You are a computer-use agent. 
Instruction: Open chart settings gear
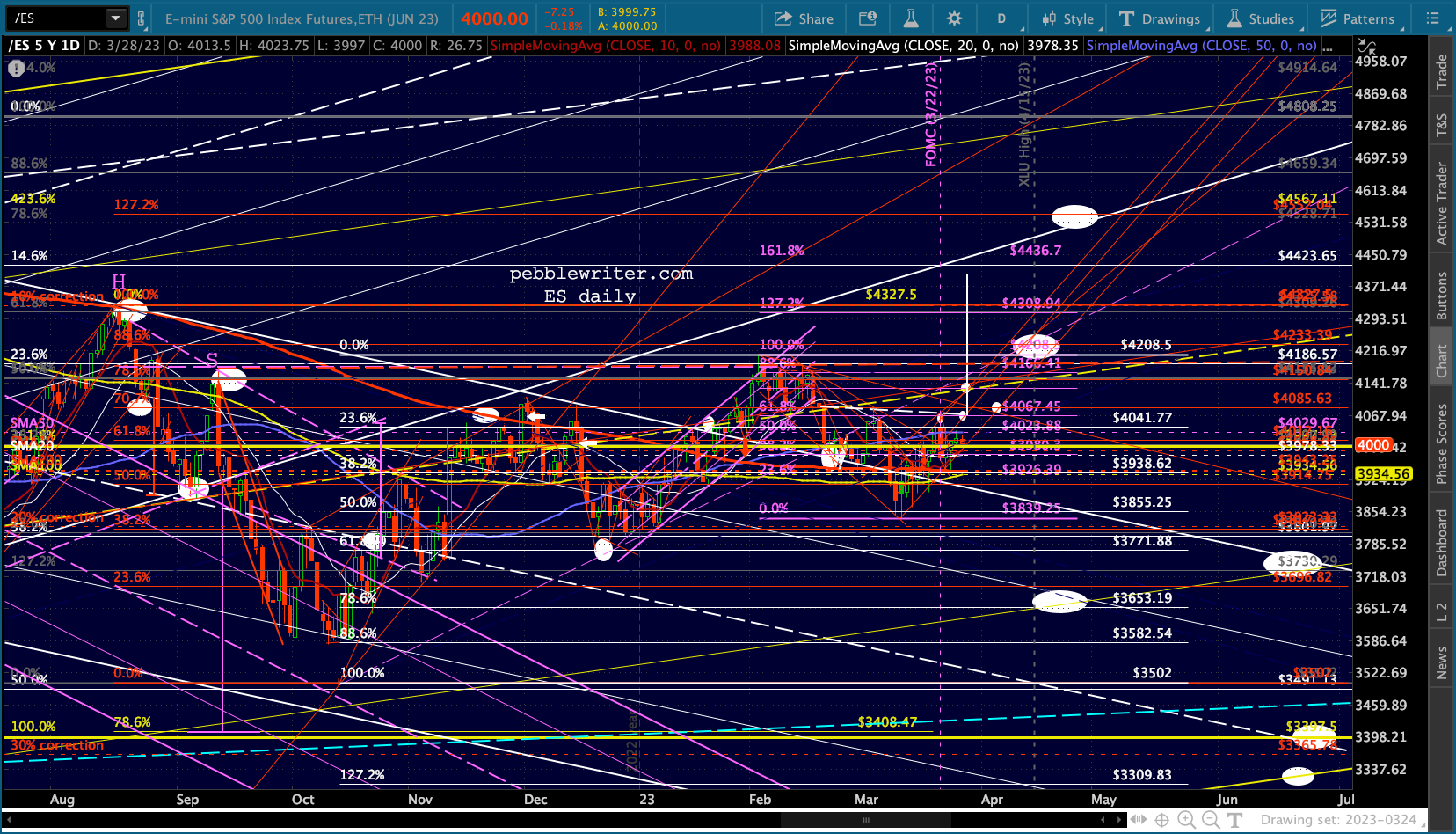click(x=954, y=18)
